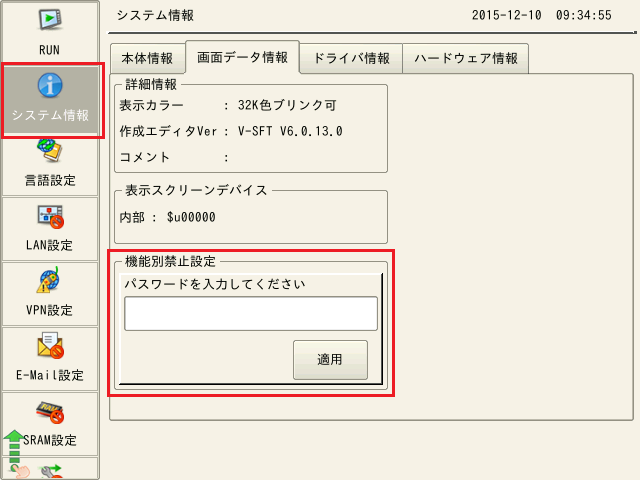This screenshot has height=480, width=640.
Task: Click the password input field
Action: (x=250, y=313)
